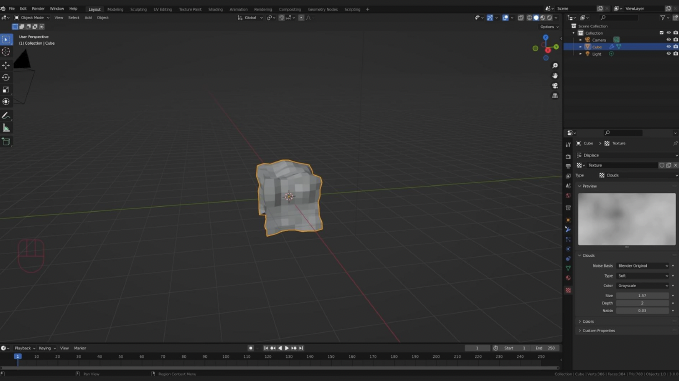The width and height of the screenshot is (679, 381).
Task: Click the pan view hand icon
Action: coord(555,76)
